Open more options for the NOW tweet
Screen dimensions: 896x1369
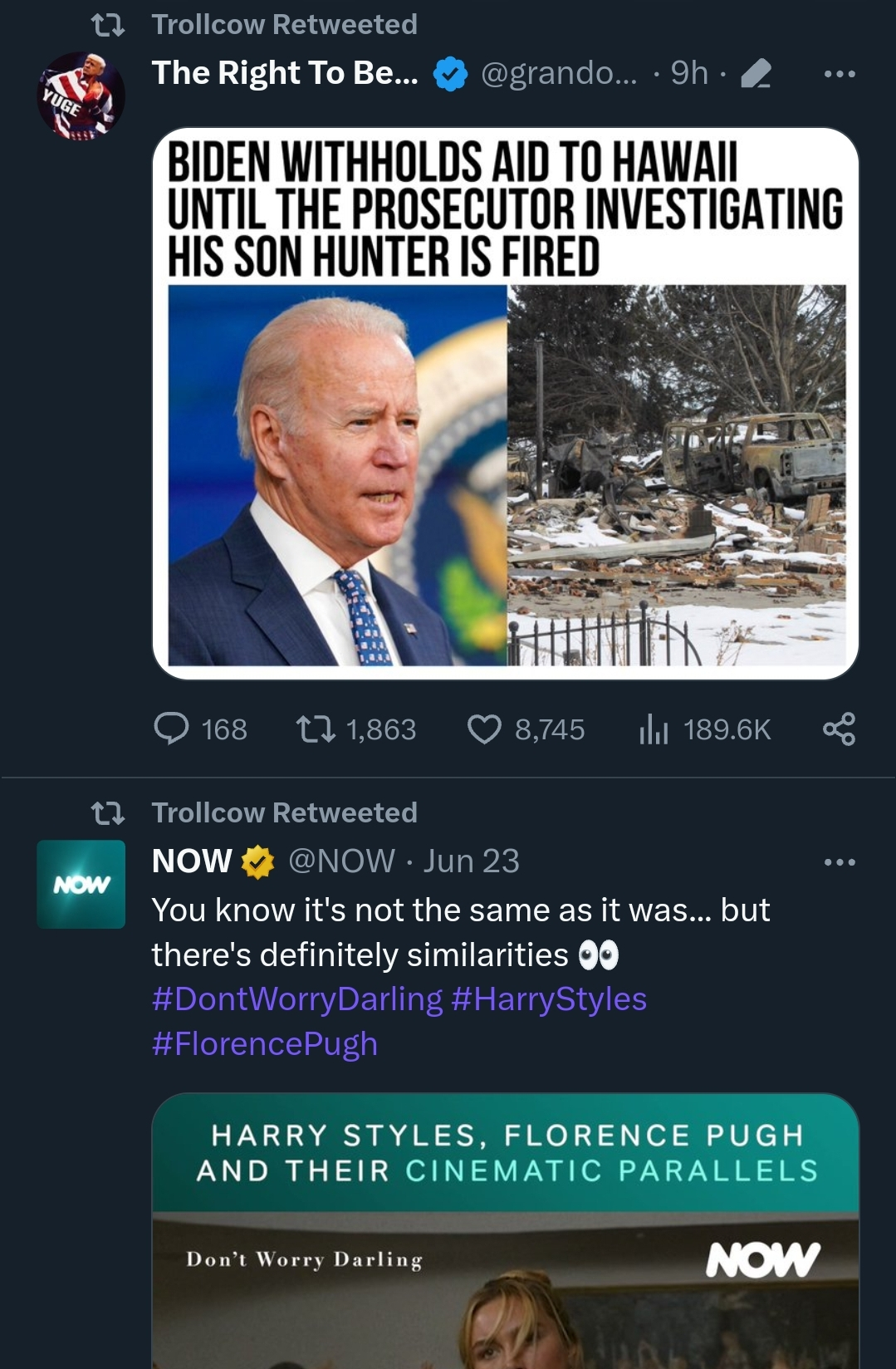tap(840, 862)
